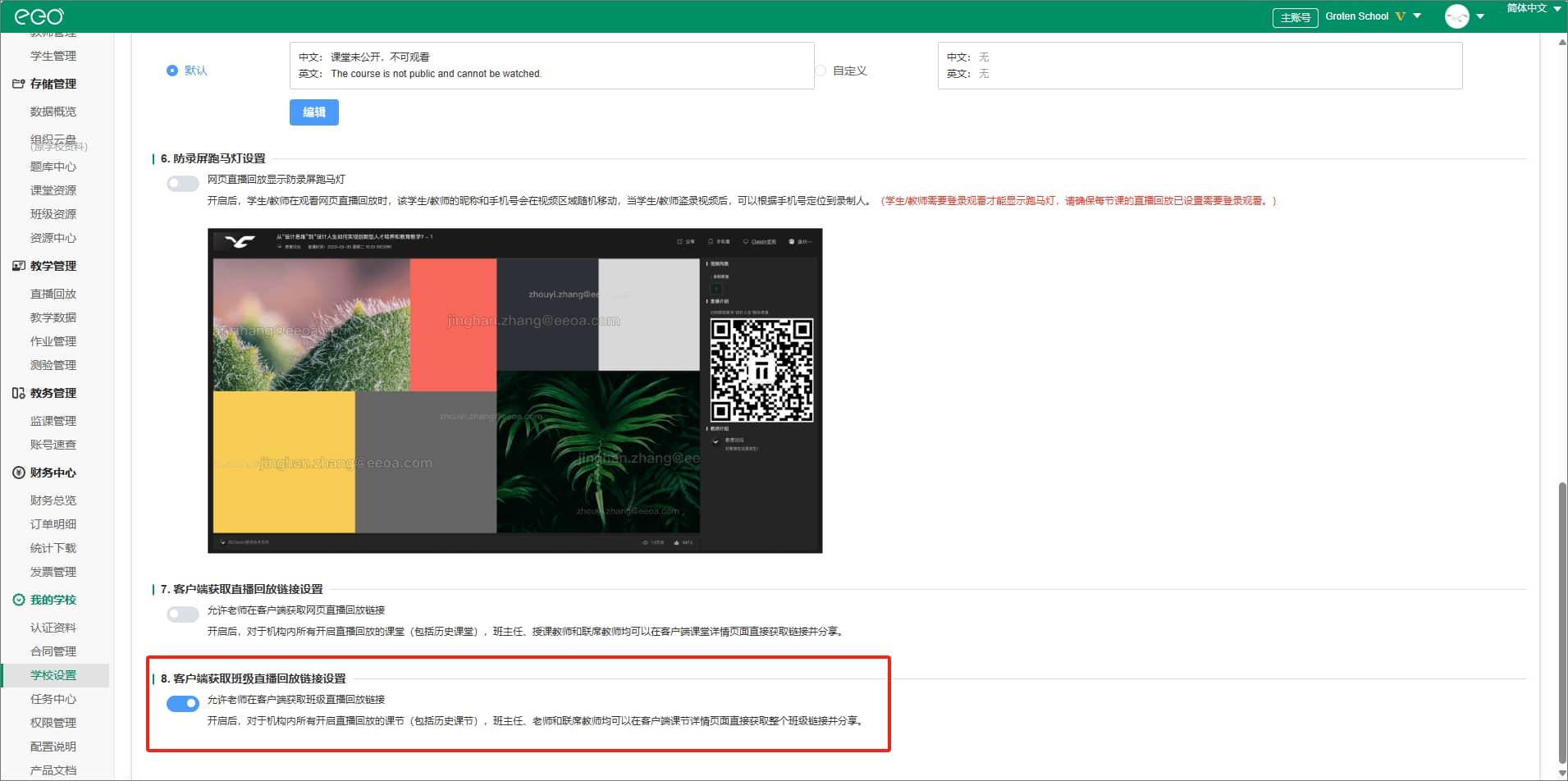Click the page vertical scrollbar thumb

click(x=1562, y=623)
